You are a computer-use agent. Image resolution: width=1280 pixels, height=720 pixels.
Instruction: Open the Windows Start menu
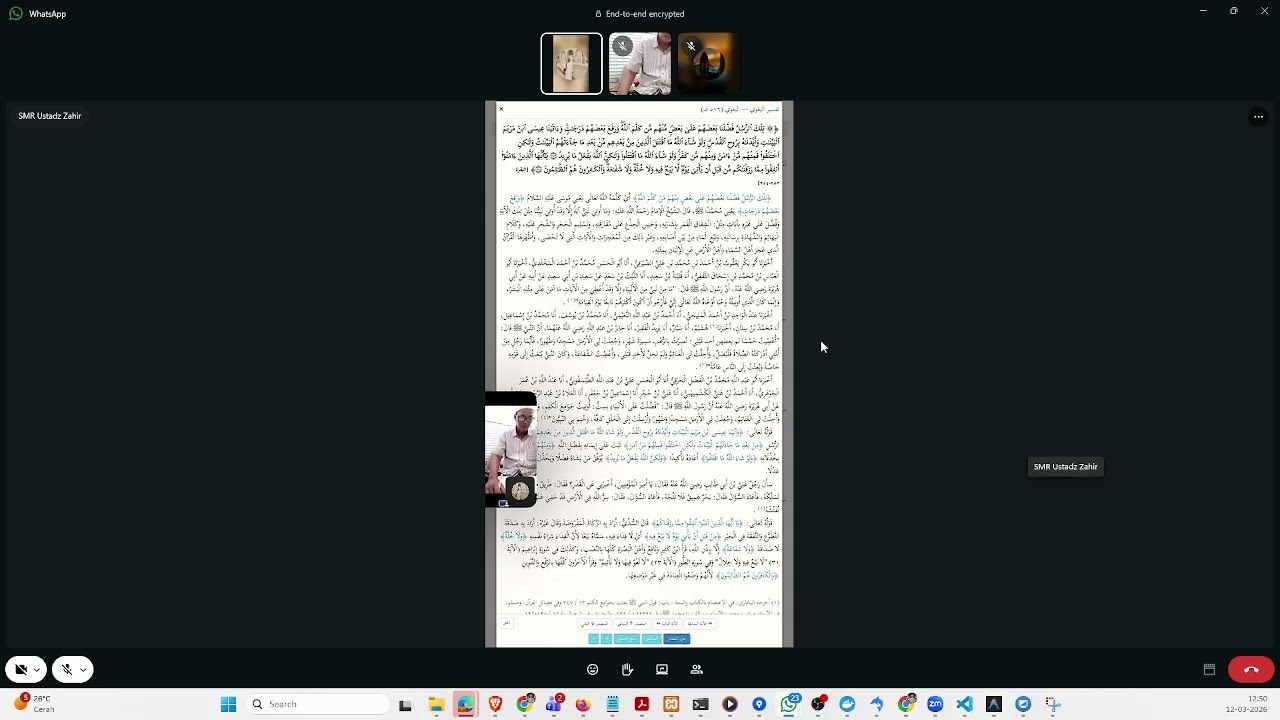pos(228,704)
